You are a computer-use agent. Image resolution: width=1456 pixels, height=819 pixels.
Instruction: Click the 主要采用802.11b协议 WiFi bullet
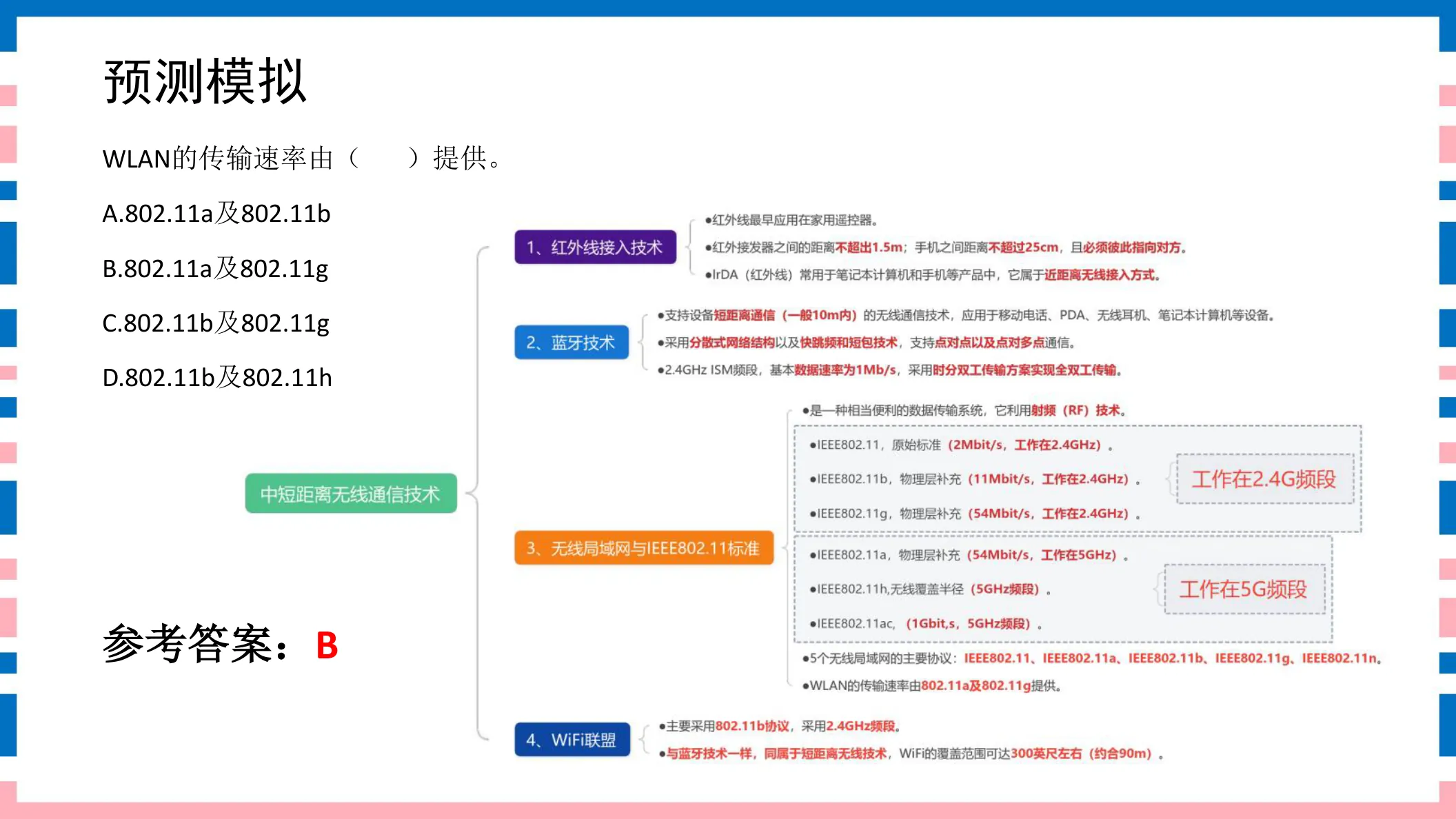pos(780,727)
